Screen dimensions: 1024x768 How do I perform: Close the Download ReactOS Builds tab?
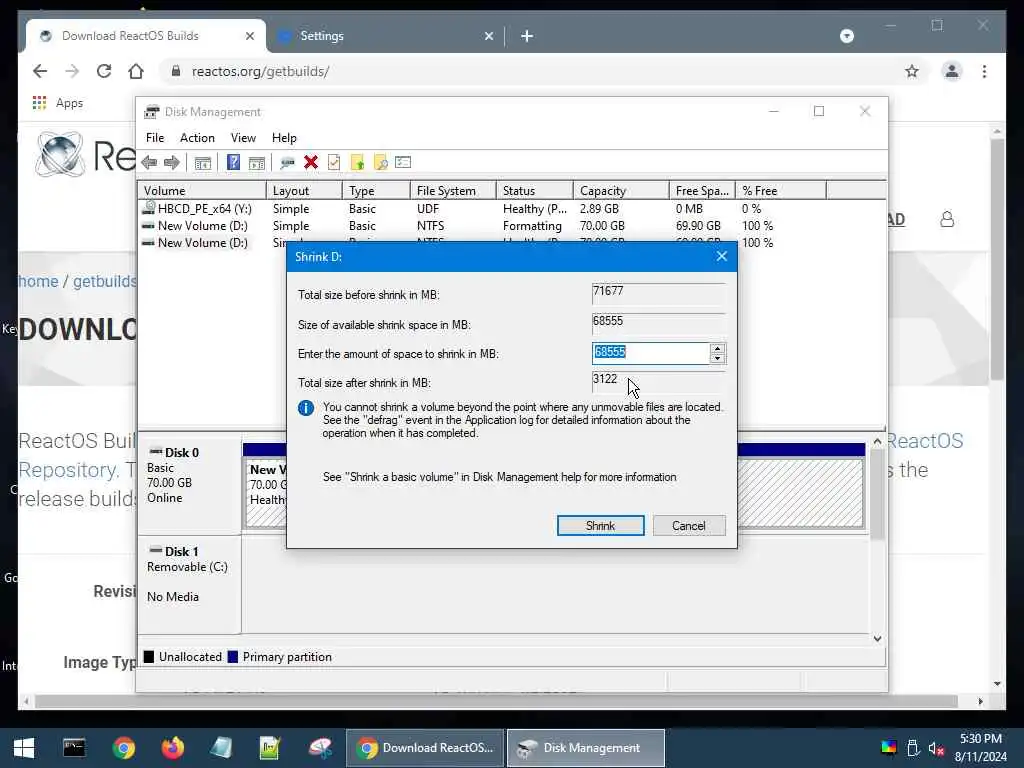tap(249, 36)
